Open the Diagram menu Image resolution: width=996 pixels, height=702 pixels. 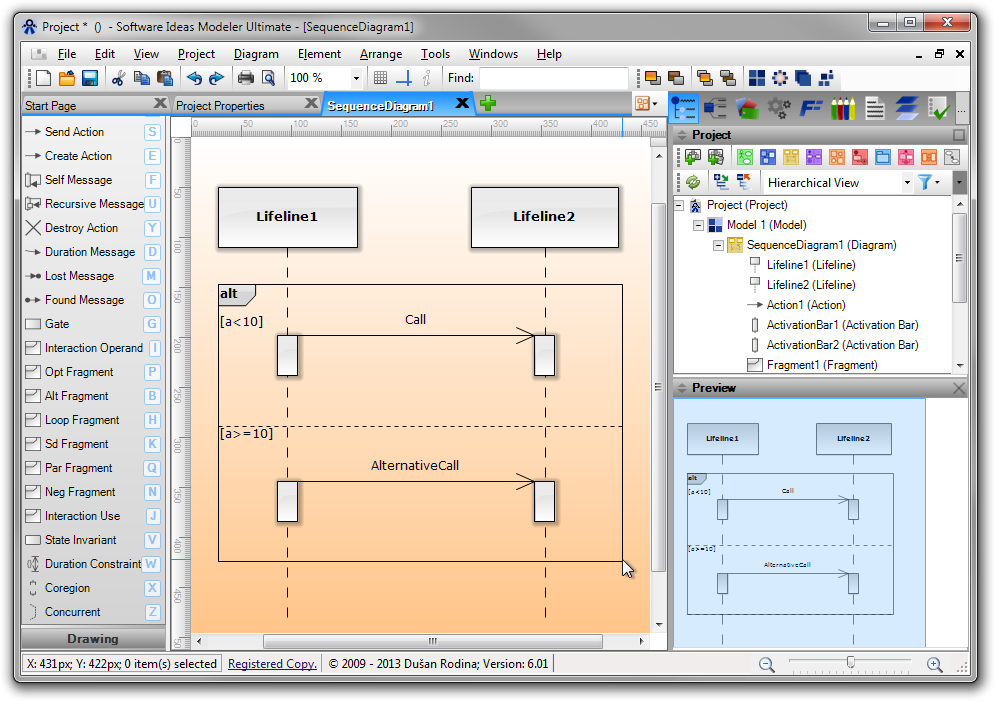pos(256,54)
